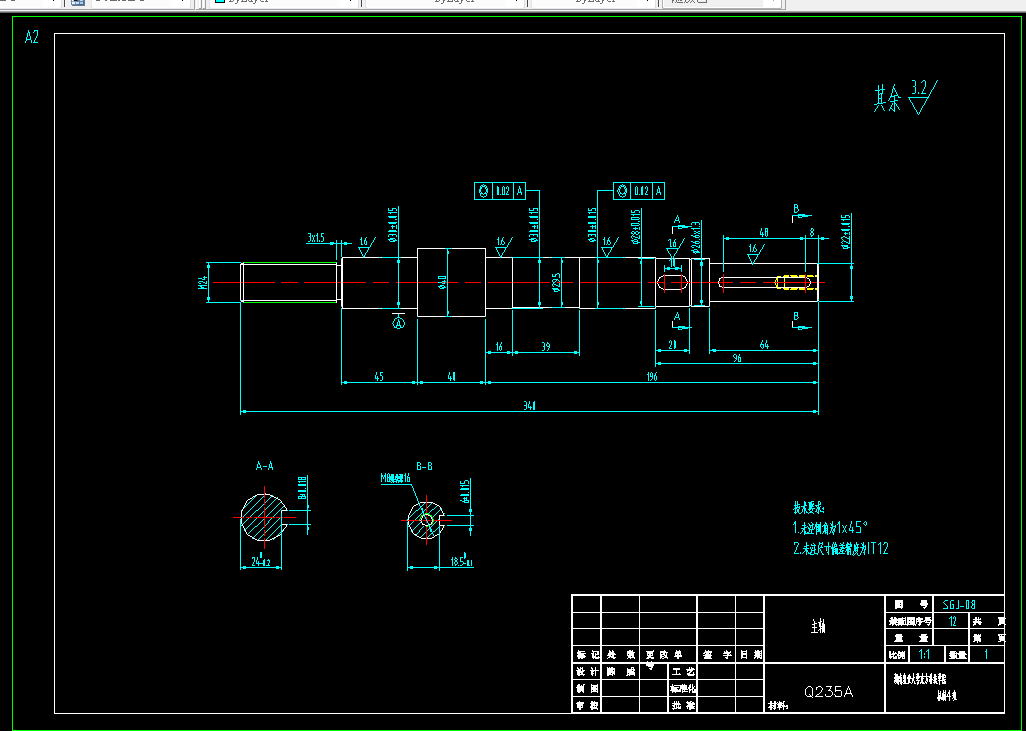This screenshot has height=731, width=1026.
Task: Select the A-A section view title
Action: (264, 466)
